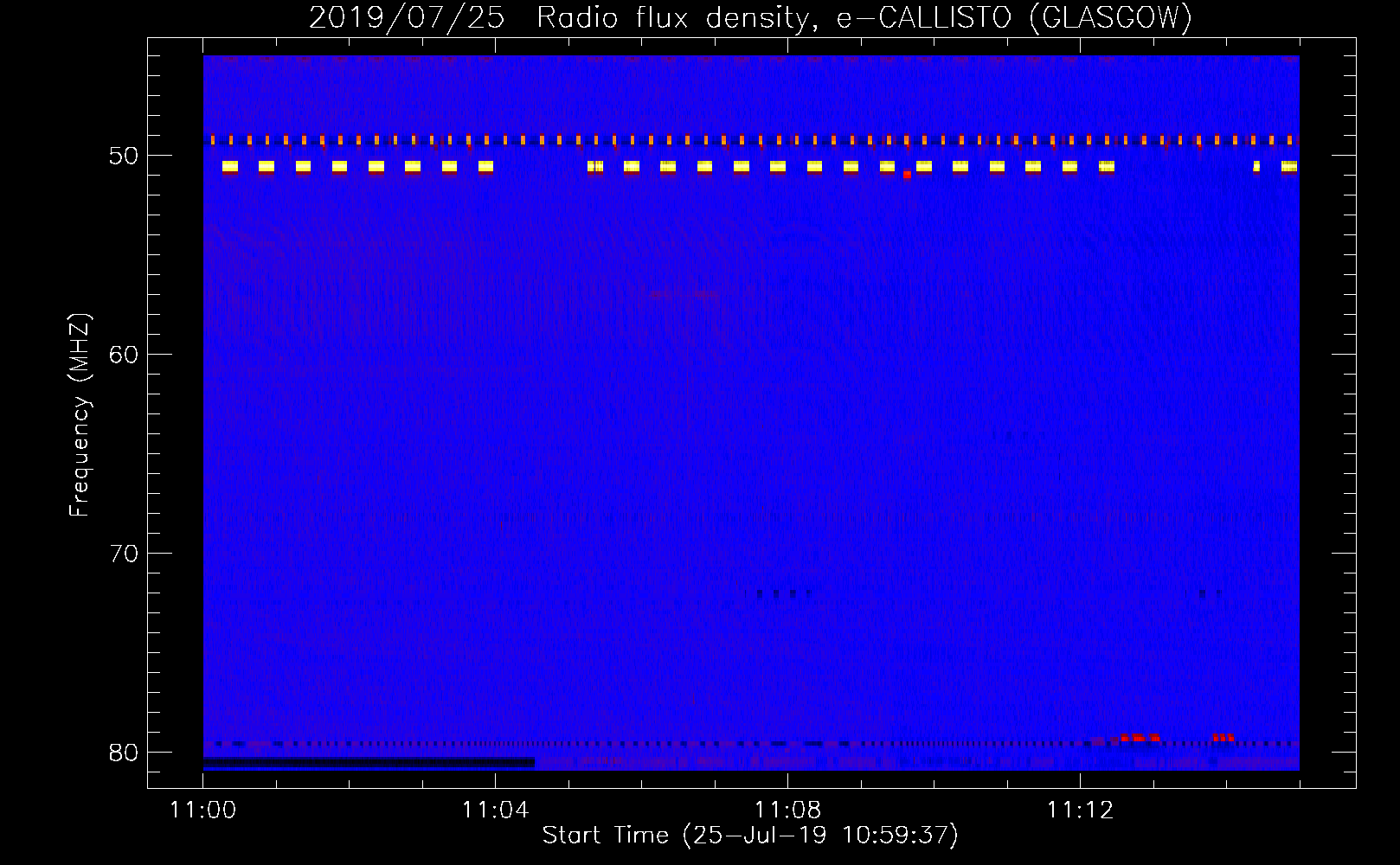Click the 11:08 time tick label
The width and height of the screenshot is (1400, 865).
pyautogui.click(x=787, y=811)
